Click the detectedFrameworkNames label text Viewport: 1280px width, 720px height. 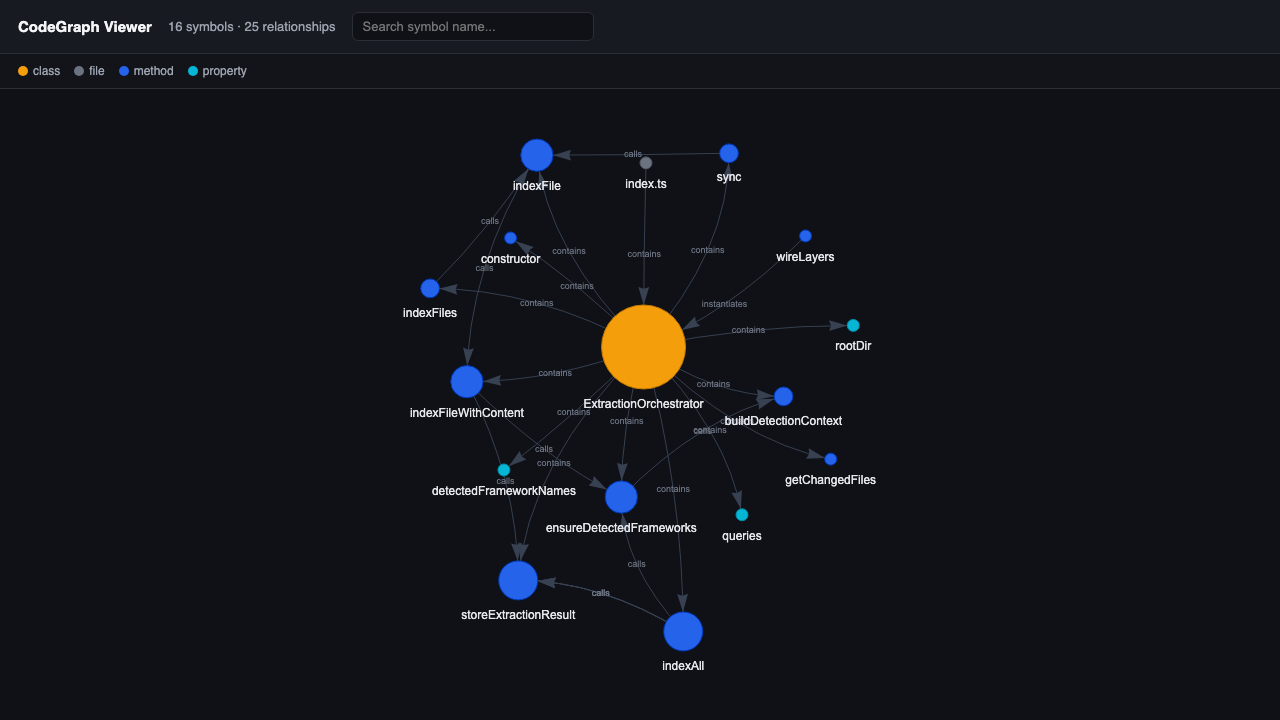(x=504, y=491)
